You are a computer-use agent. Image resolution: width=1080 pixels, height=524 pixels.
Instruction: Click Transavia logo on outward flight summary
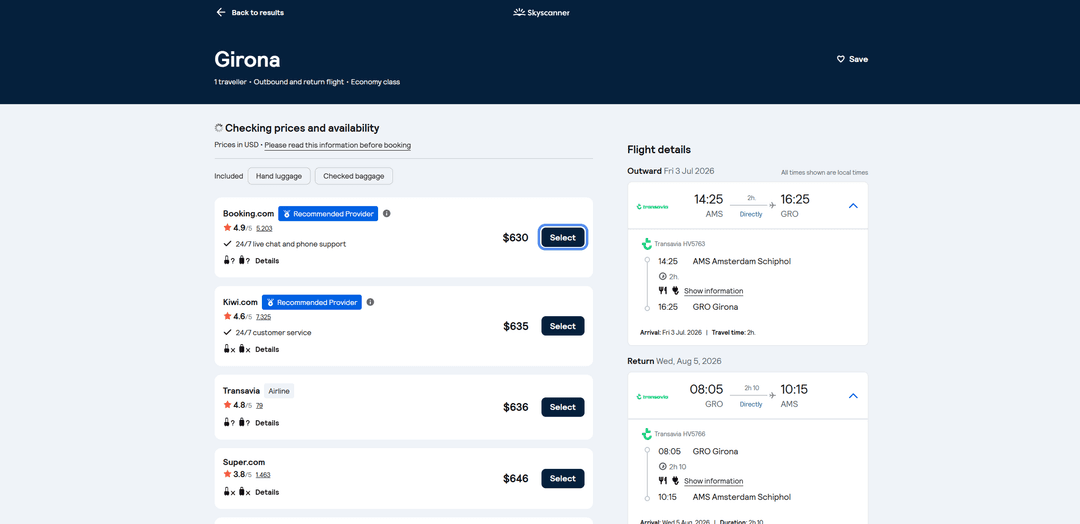652,206
